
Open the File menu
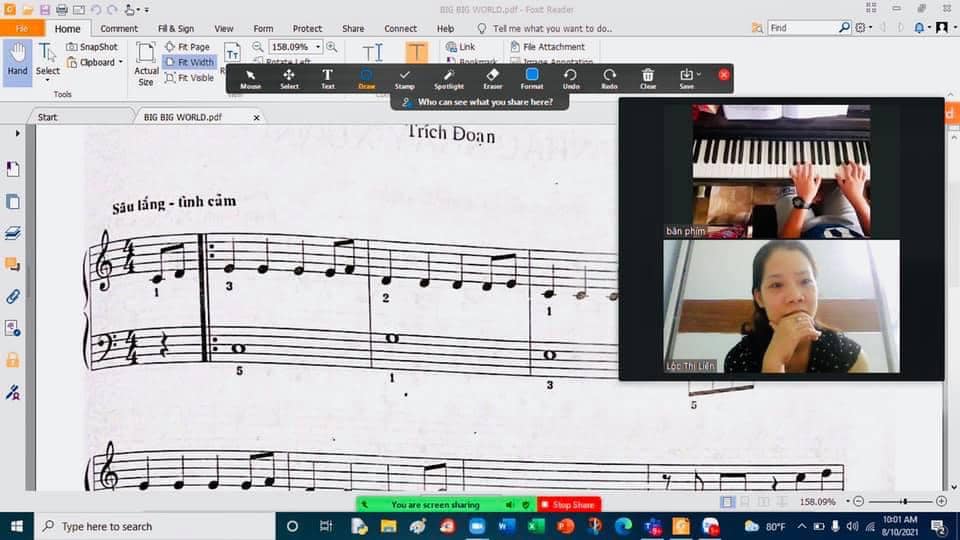pyautogui.click(x=22, y=28)
